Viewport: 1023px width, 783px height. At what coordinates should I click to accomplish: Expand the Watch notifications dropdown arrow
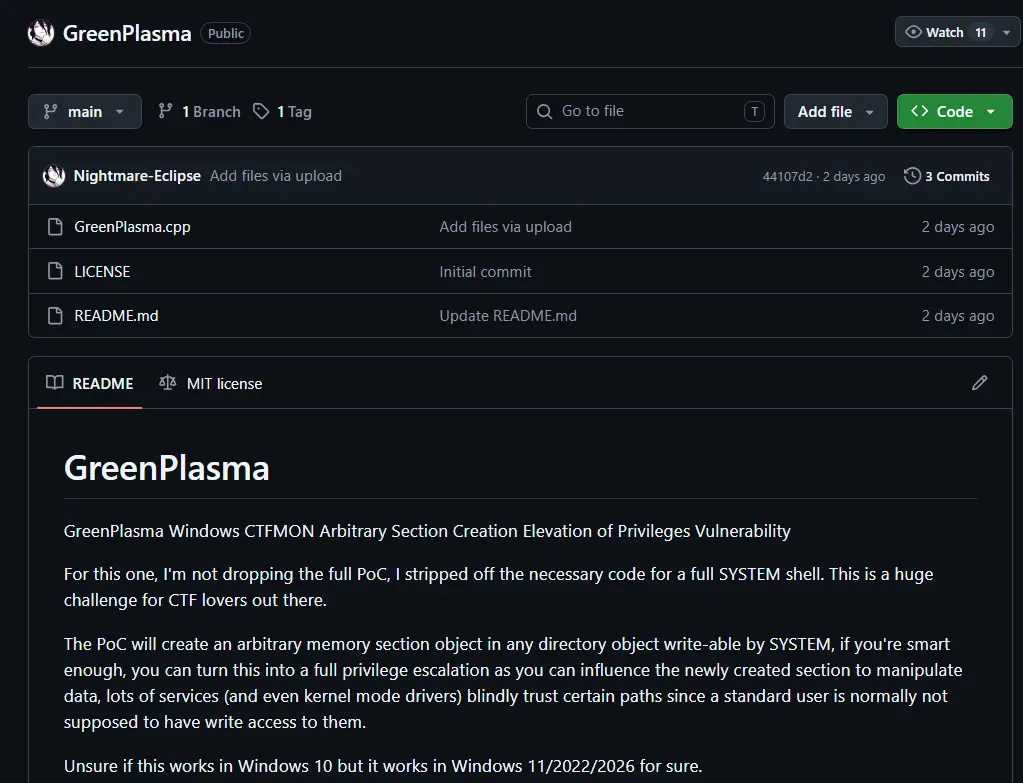pyautogui.click(x=1007, y=33)
